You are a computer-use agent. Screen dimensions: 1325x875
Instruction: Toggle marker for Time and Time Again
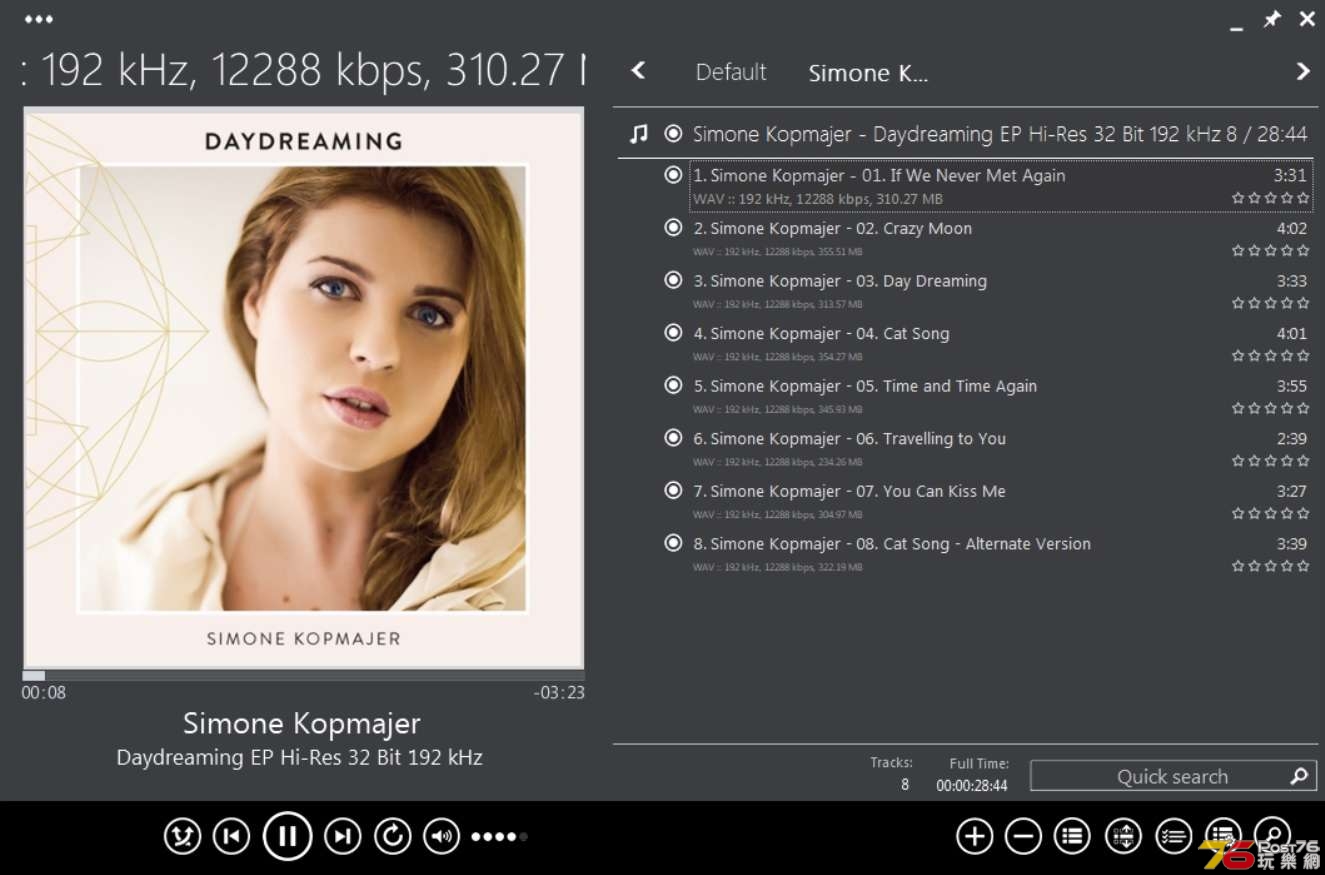(673, 385)
